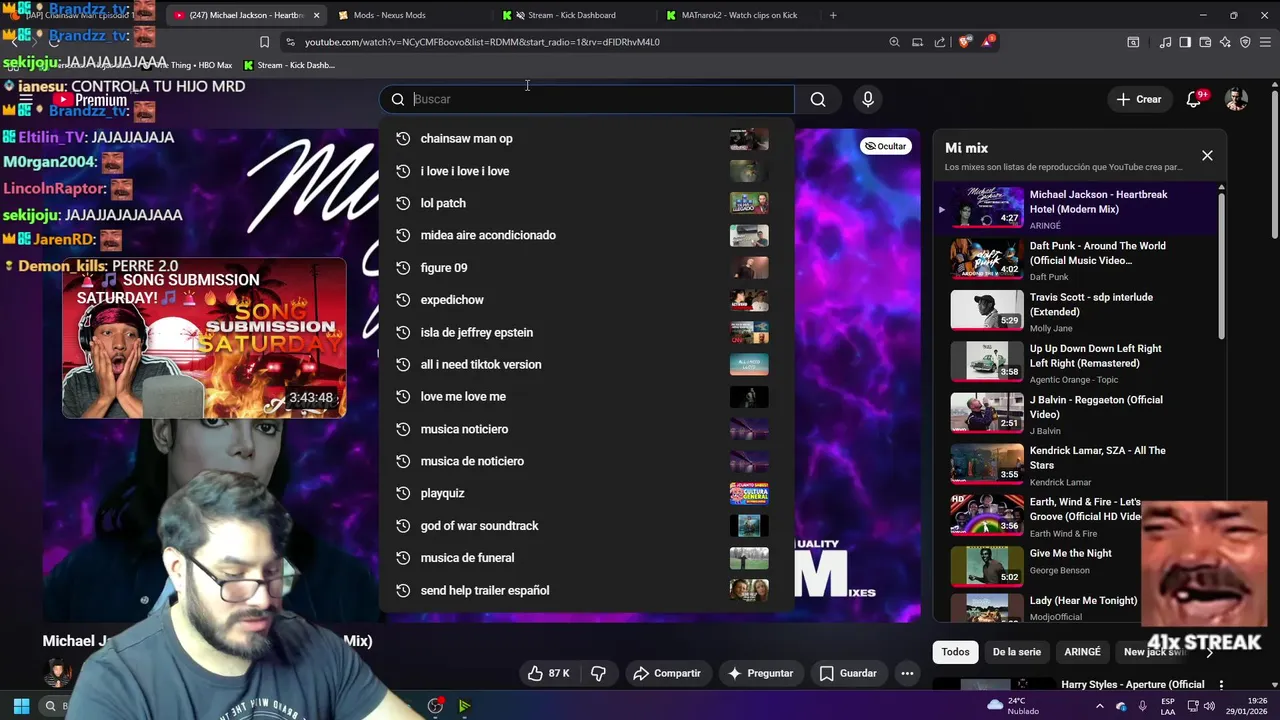Like the video with 87 K thumbs-up
1280x720 pixels.
pyautogui.click(x=548, y=673)
